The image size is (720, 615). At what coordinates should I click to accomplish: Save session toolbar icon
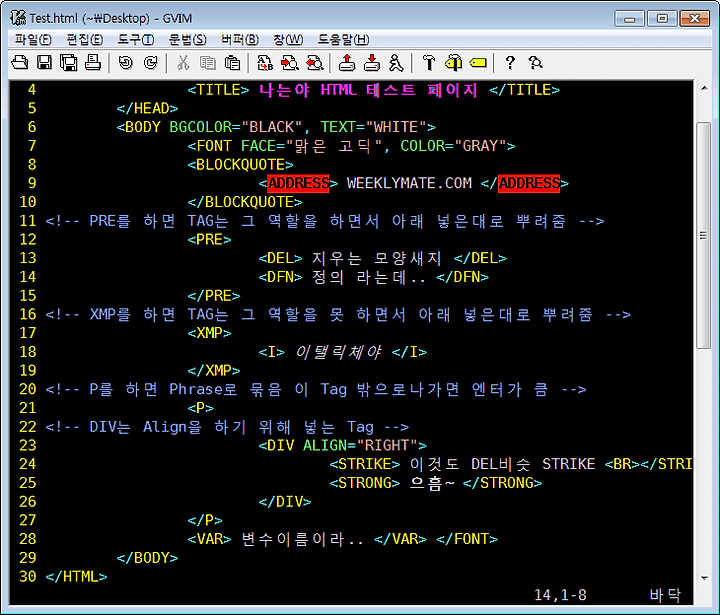point(372,62)
